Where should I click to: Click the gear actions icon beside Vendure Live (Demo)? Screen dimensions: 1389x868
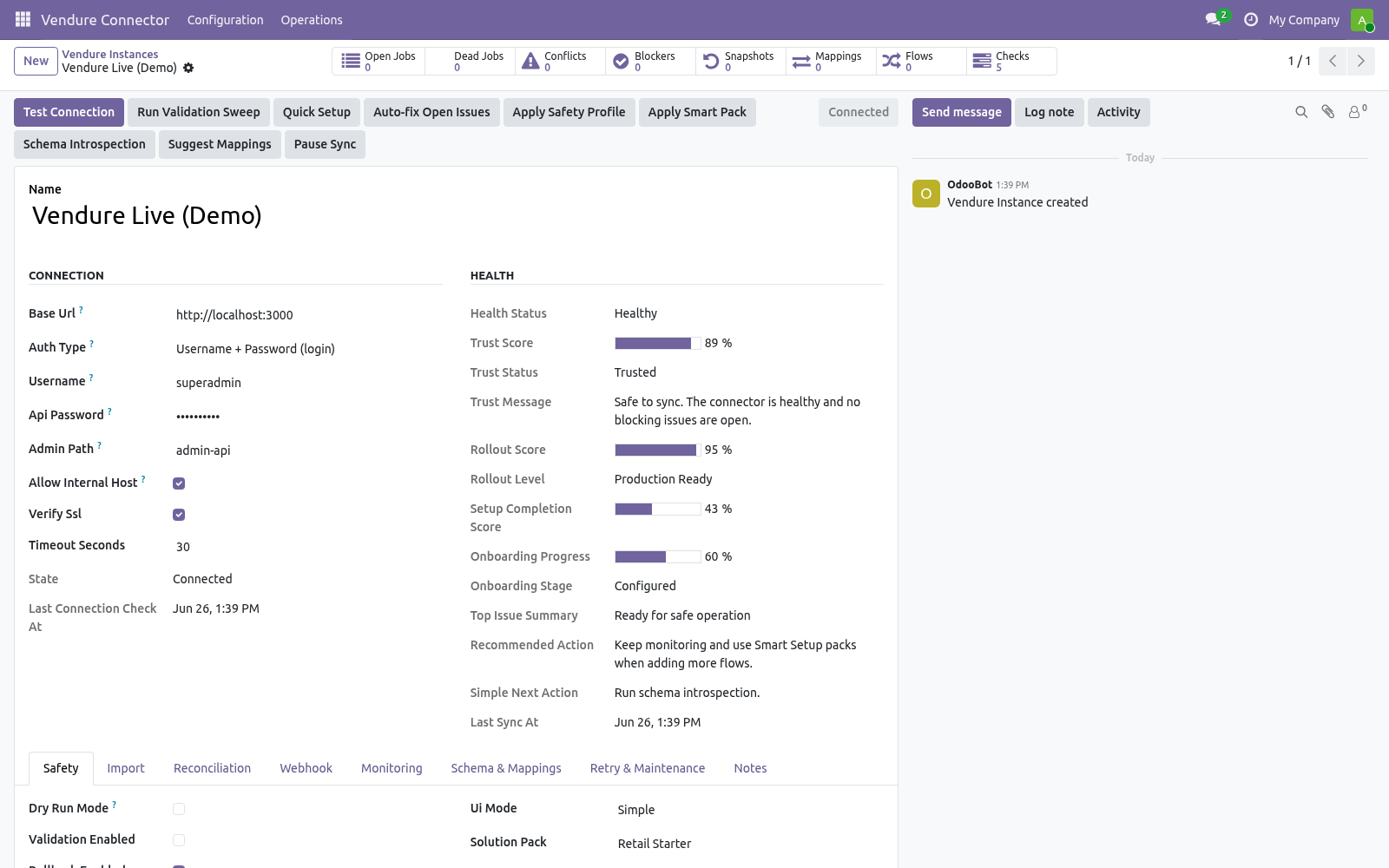click(x=188, y=68)
